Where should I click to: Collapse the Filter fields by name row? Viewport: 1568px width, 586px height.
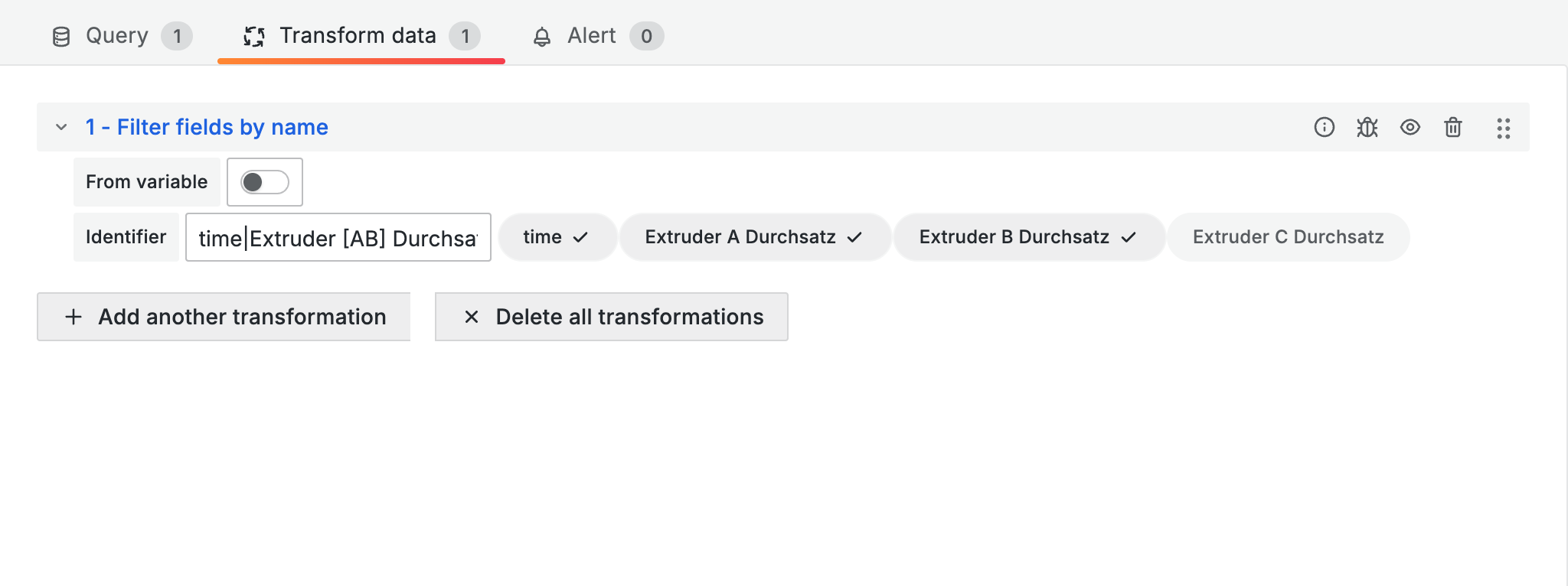click(61, 127)
